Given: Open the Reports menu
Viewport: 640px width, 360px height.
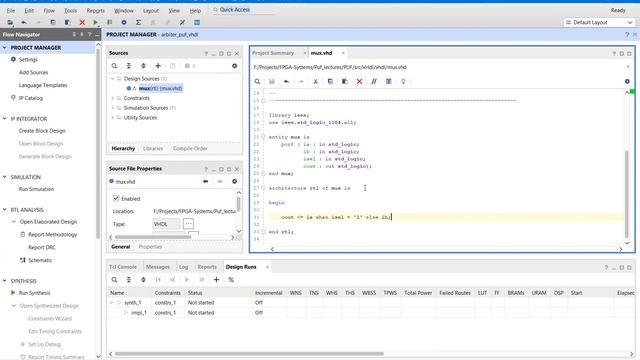Looking at the screenshot, I should pos(96,10).
